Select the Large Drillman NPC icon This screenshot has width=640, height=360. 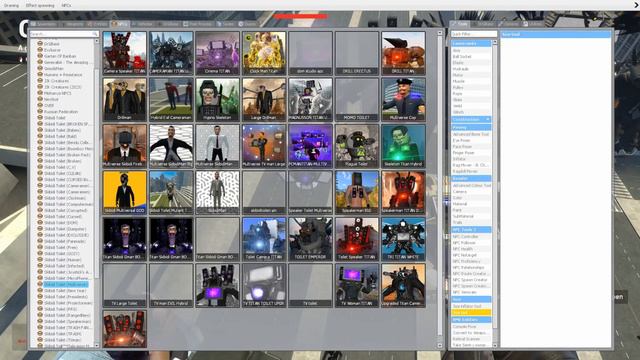click(264, 100)
